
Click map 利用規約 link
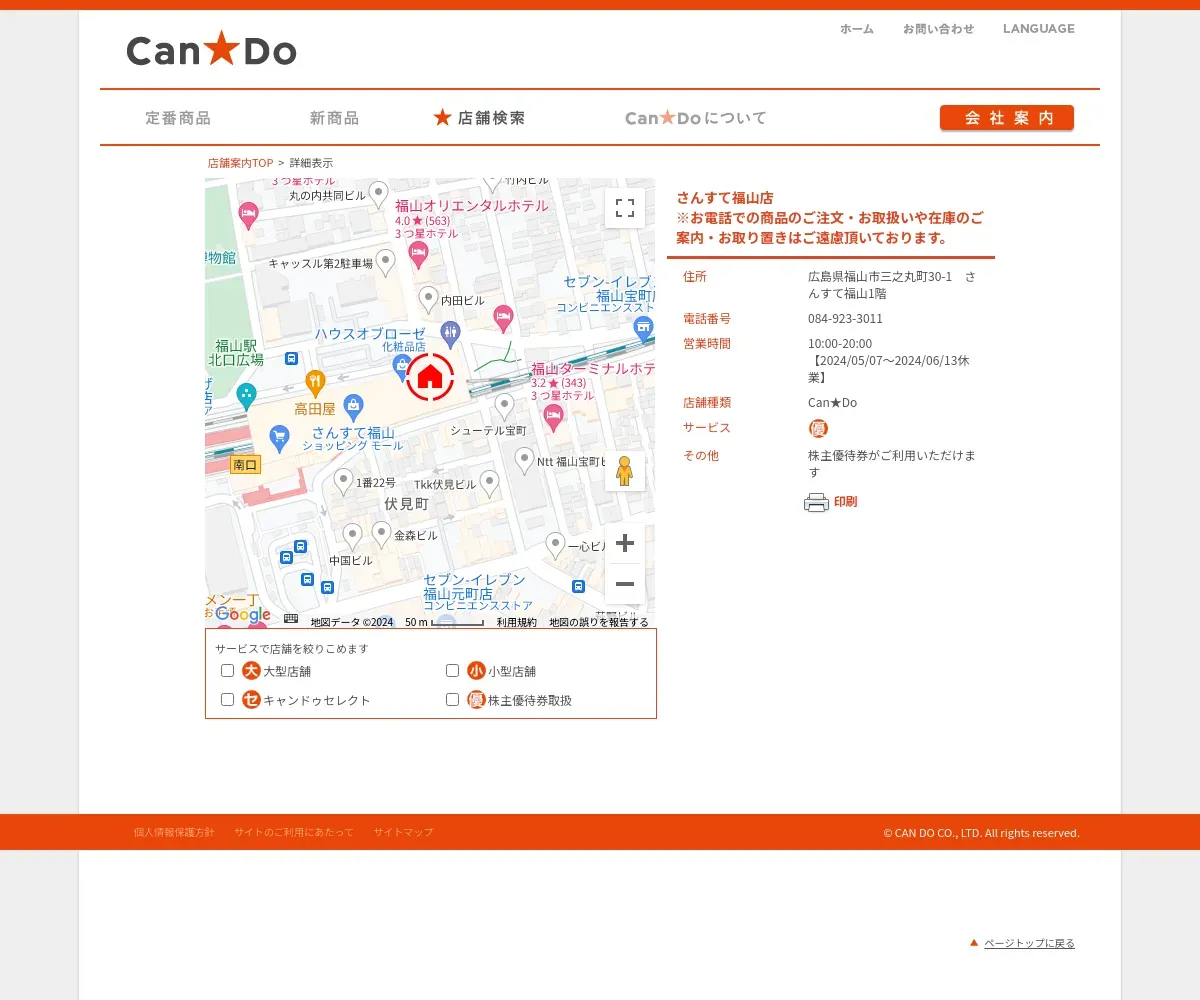[516, 622]
